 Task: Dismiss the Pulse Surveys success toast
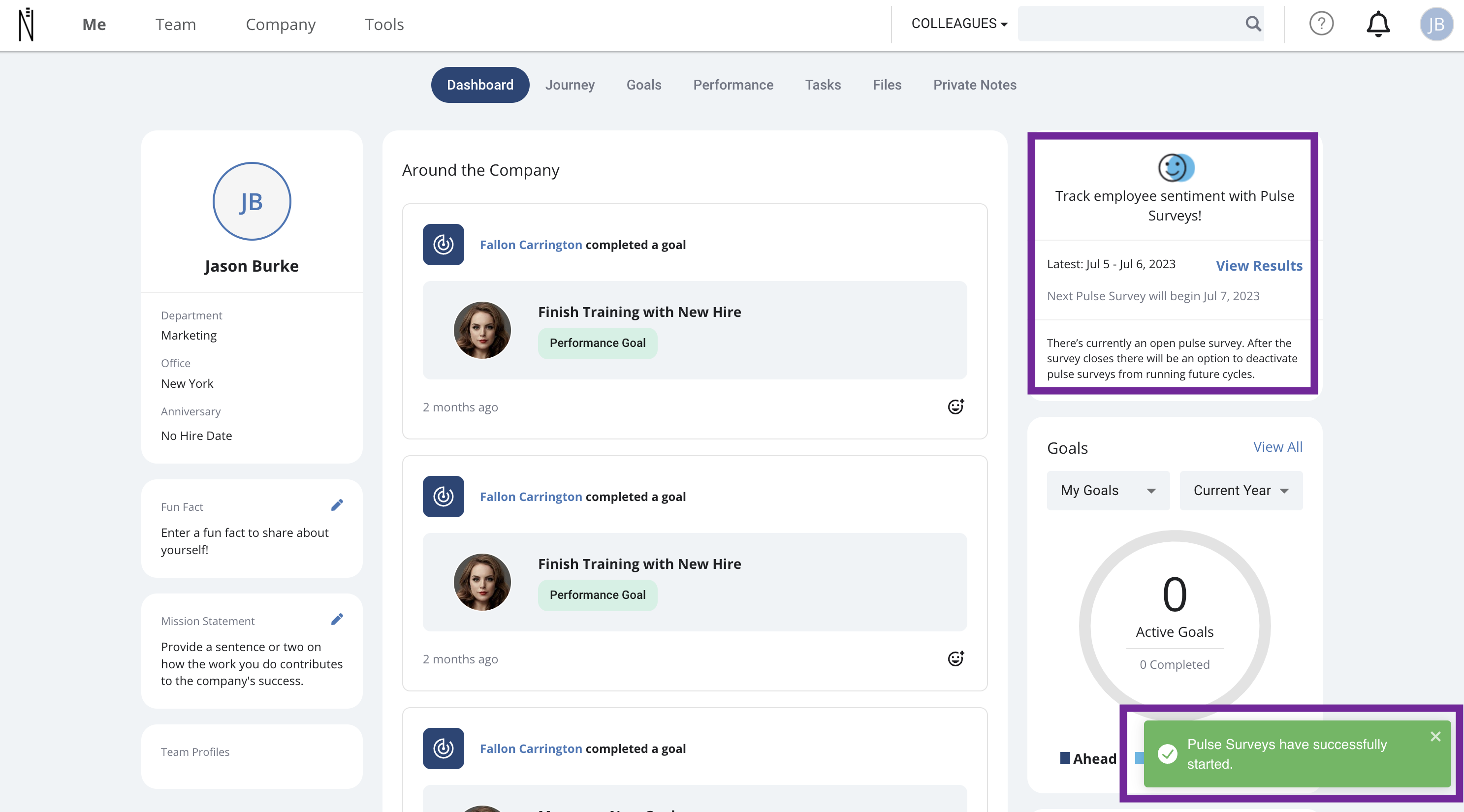(1435, 736)
